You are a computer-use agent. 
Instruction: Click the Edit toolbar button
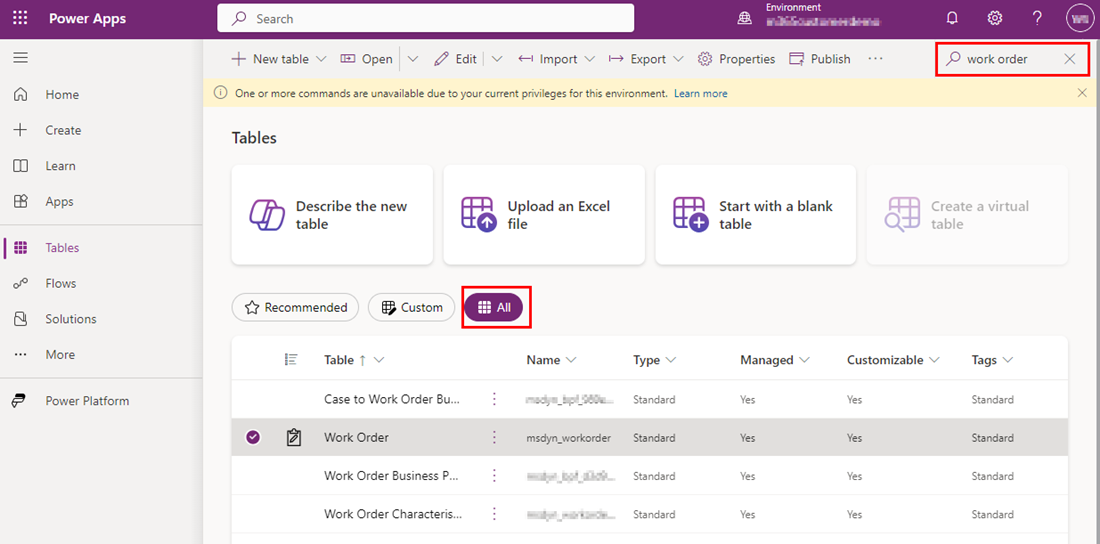(x=456, y=60)
